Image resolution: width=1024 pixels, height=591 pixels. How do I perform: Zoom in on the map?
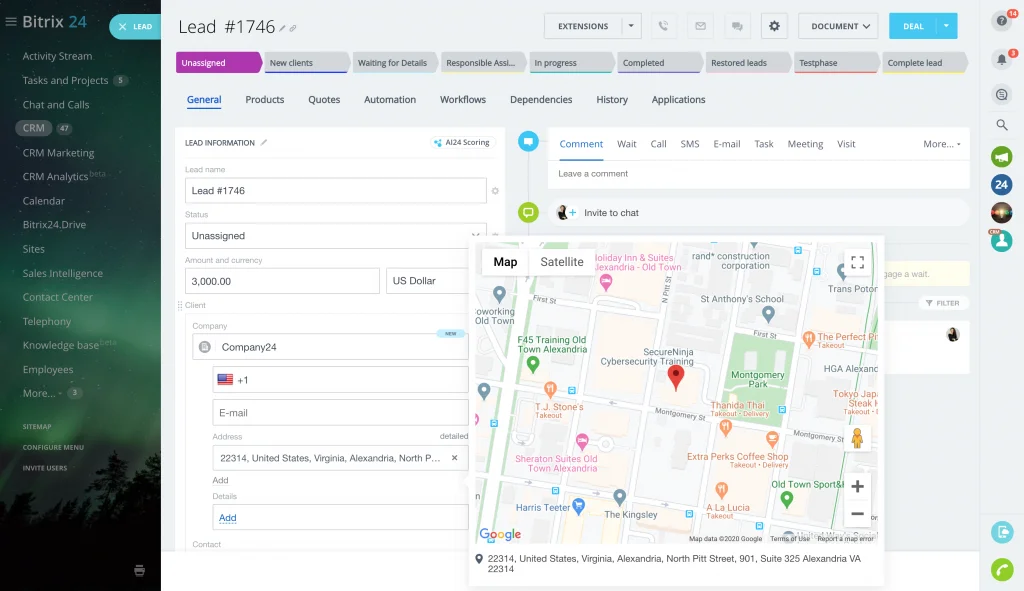pyautogui.click(x=857, y=487)
